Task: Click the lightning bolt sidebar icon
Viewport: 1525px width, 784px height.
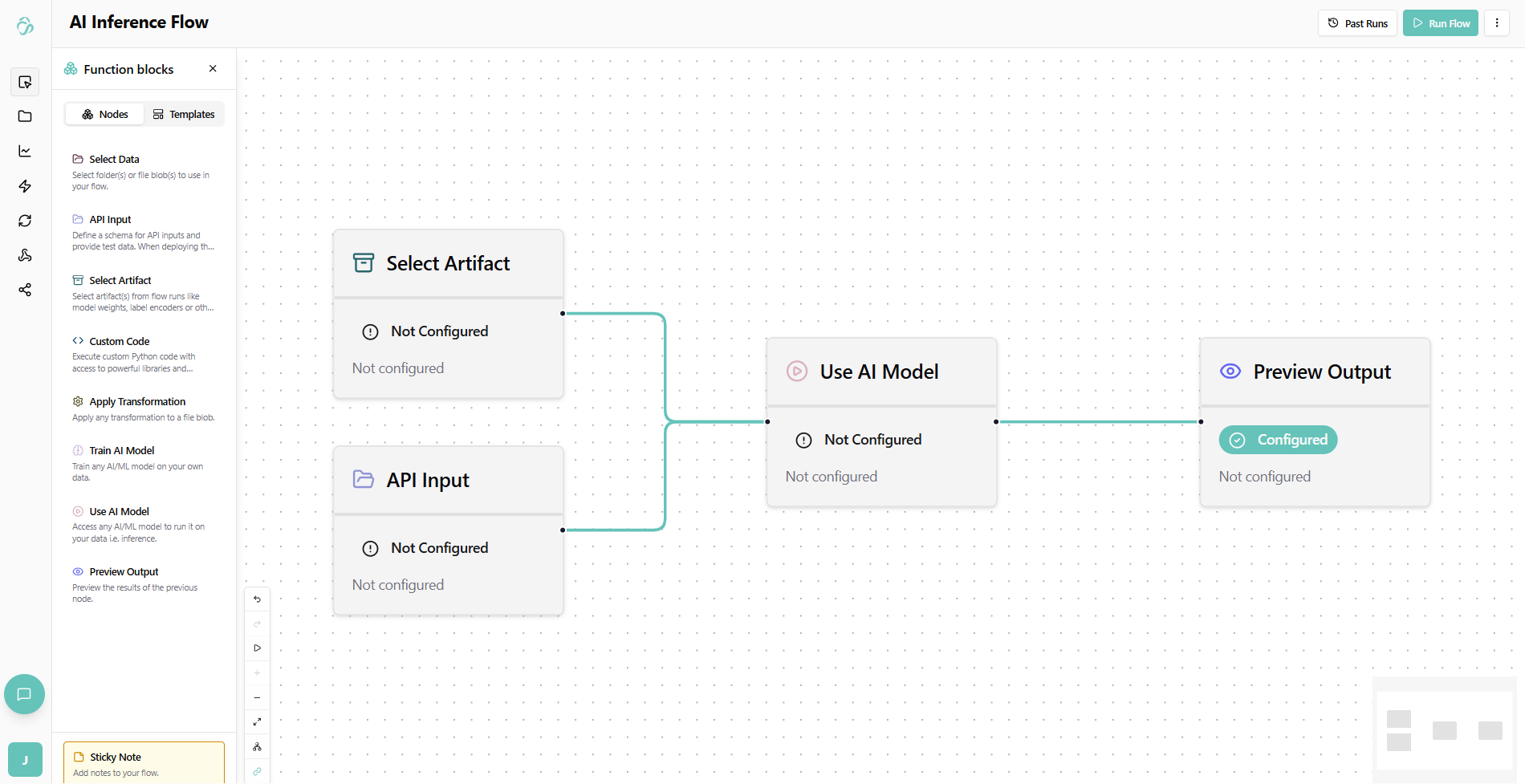Action: point(25,186)
